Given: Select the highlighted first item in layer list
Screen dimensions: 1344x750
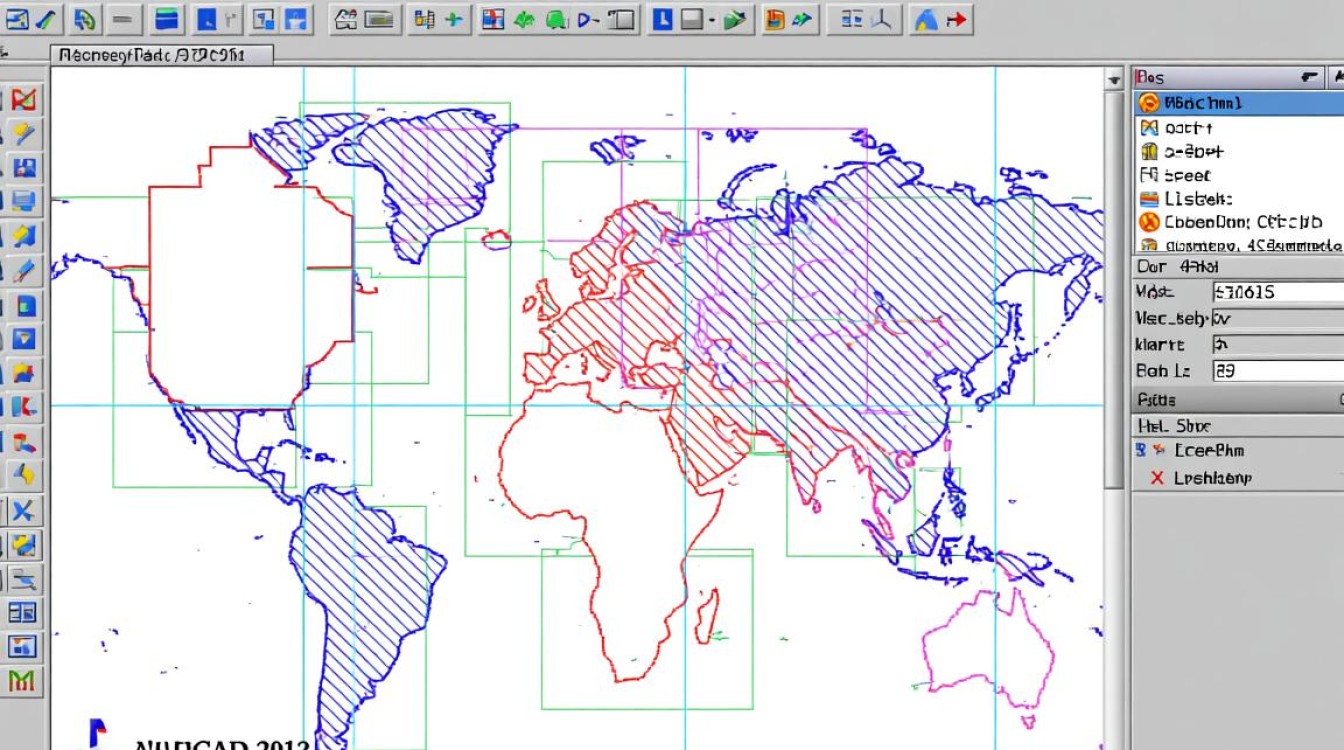Looking at the screenshot, I should (1240, 102).
